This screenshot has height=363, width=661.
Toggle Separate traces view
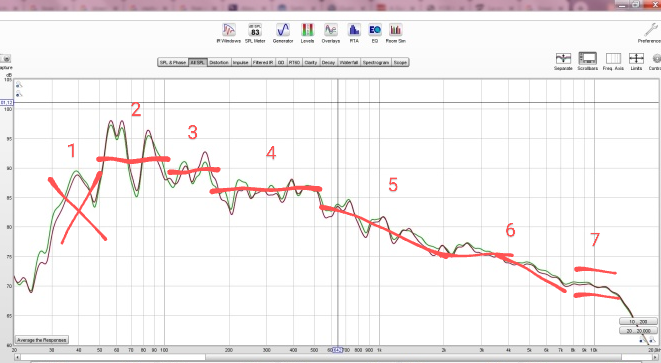[563, 61]
